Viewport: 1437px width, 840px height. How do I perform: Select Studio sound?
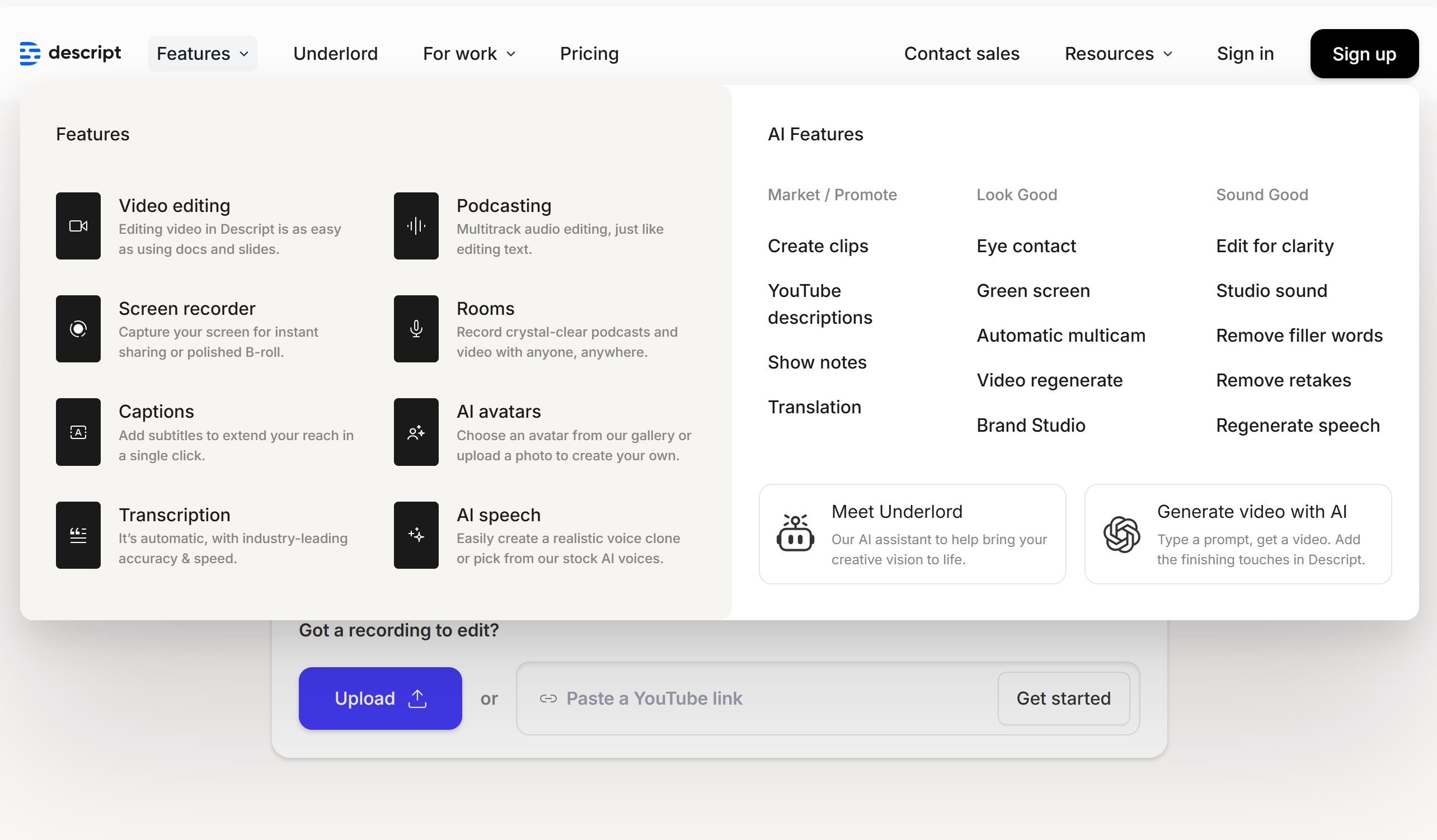[1271, 291]
